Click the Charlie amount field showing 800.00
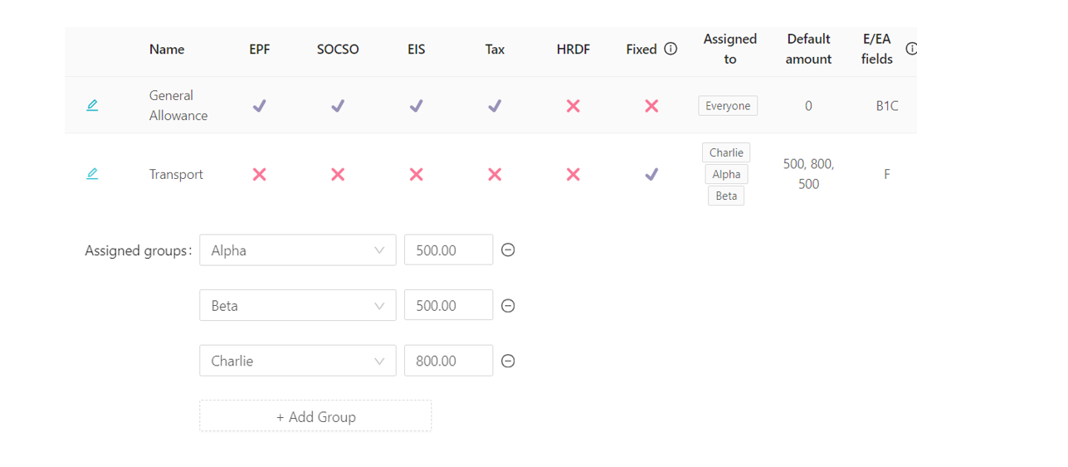Image resolution: width=1068 pixels, height=467 pixels. [x=447, y=361]
